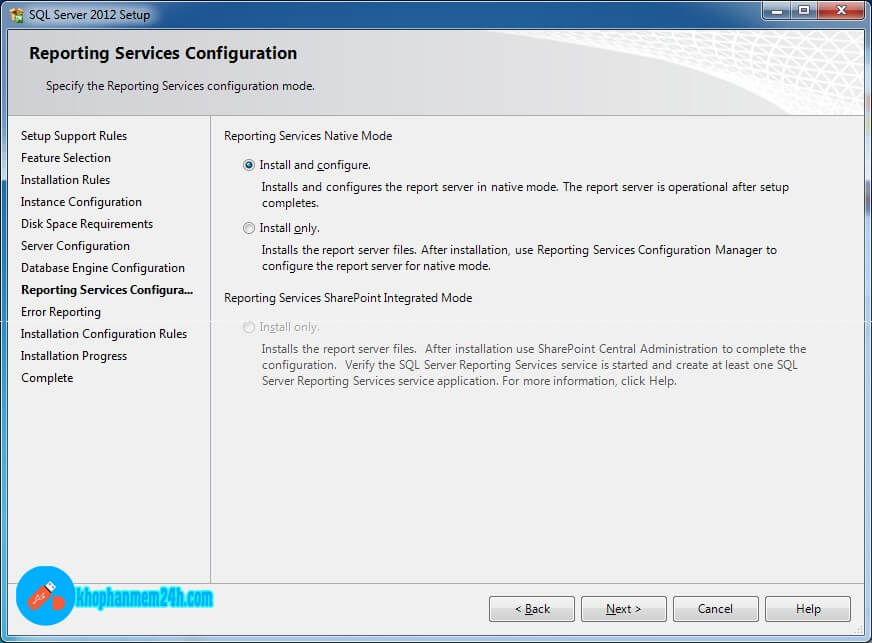Click the SQL Server Setup title bar icon
This screenshot has width=872, height=643.
16,15
